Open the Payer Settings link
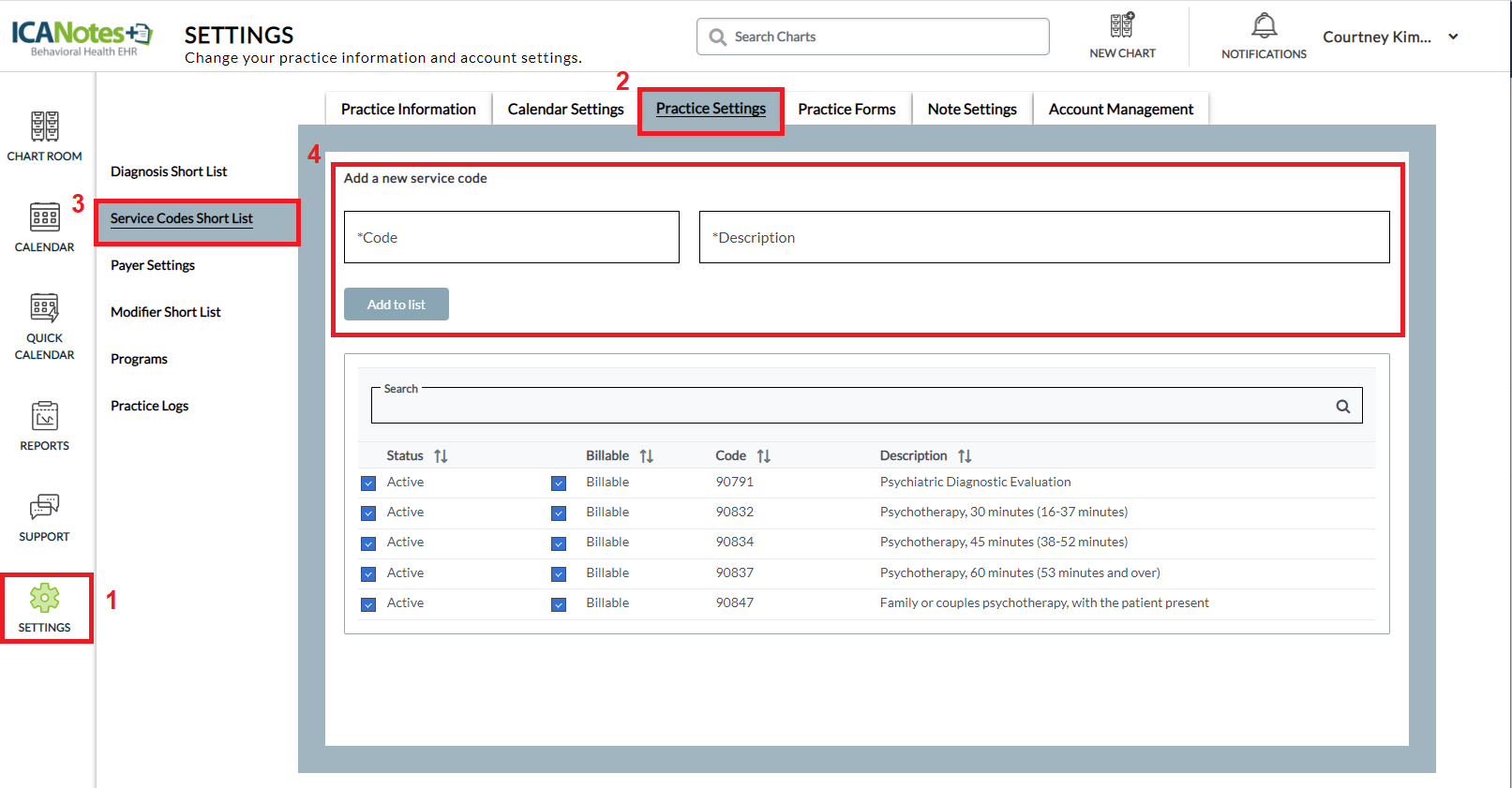The width and height of the screenshot is (1512, 788). [153, 265]
